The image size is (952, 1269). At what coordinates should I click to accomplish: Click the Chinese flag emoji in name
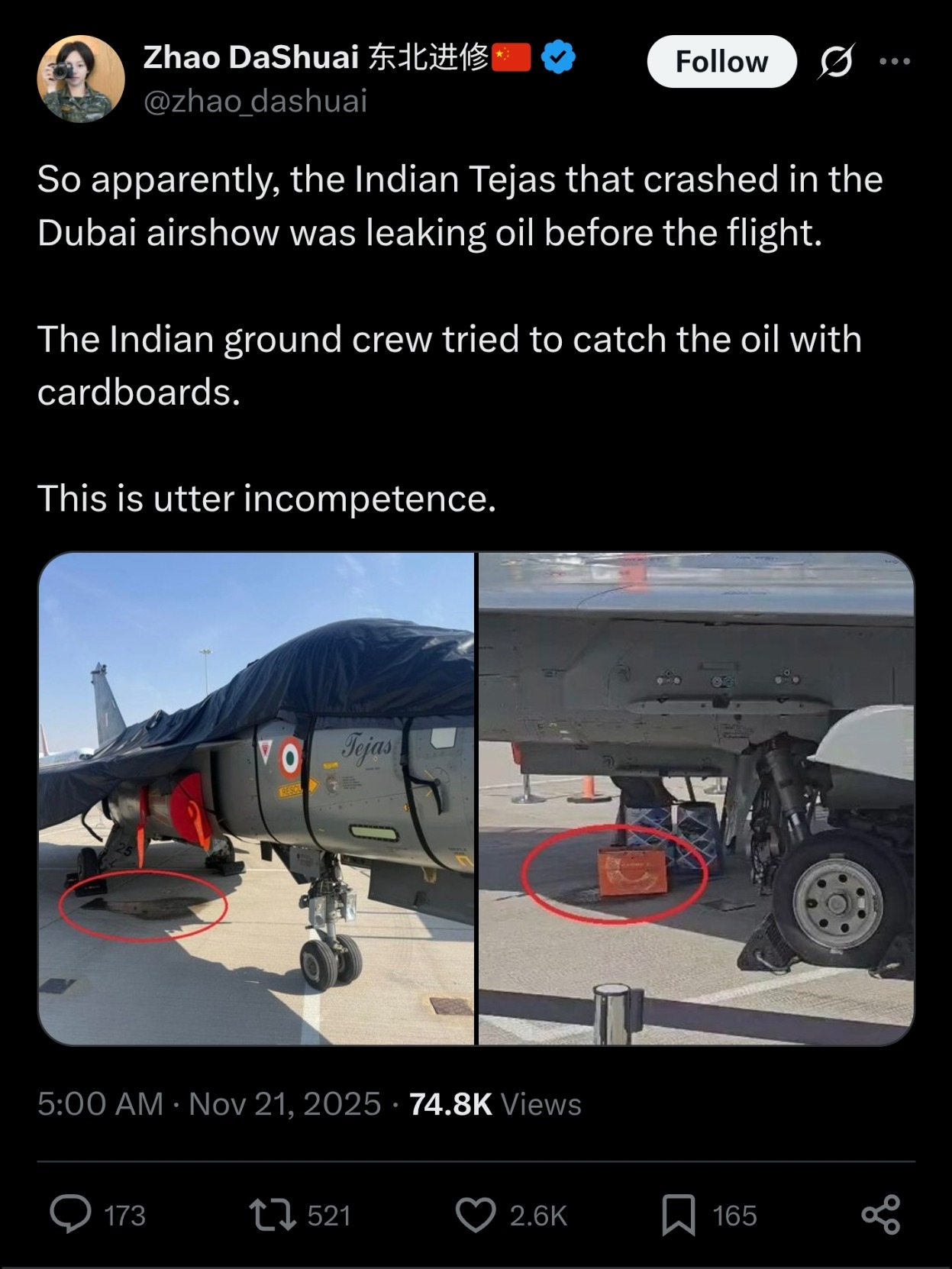point(511,57)
